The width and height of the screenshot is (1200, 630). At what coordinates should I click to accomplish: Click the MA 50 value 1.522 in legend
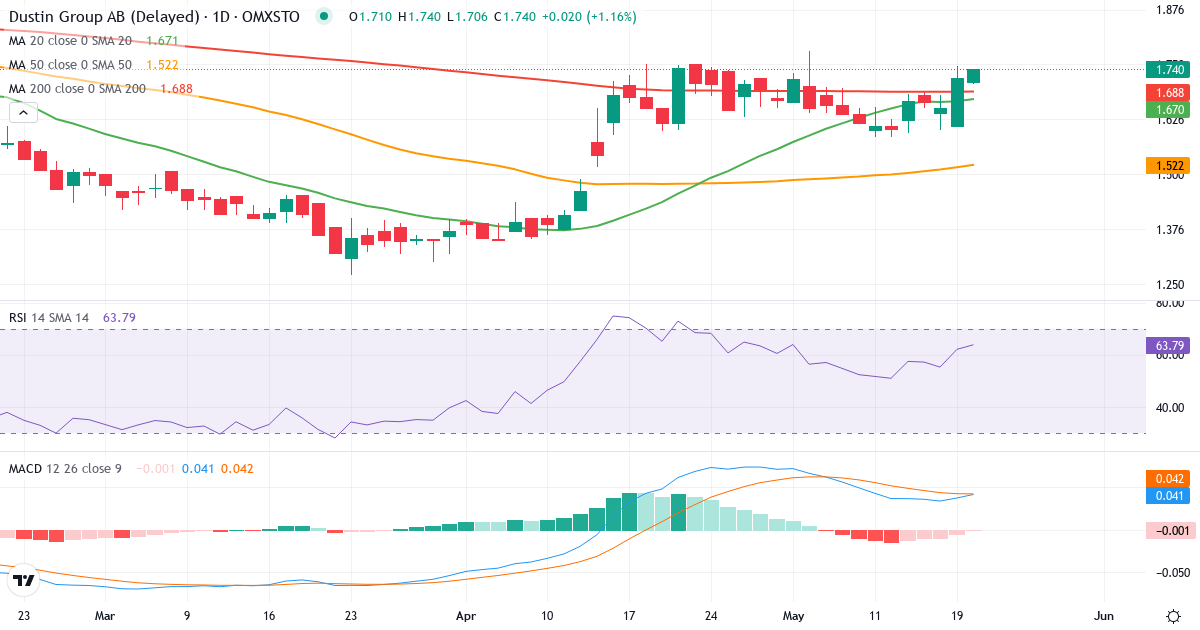[x=162, y=65]
